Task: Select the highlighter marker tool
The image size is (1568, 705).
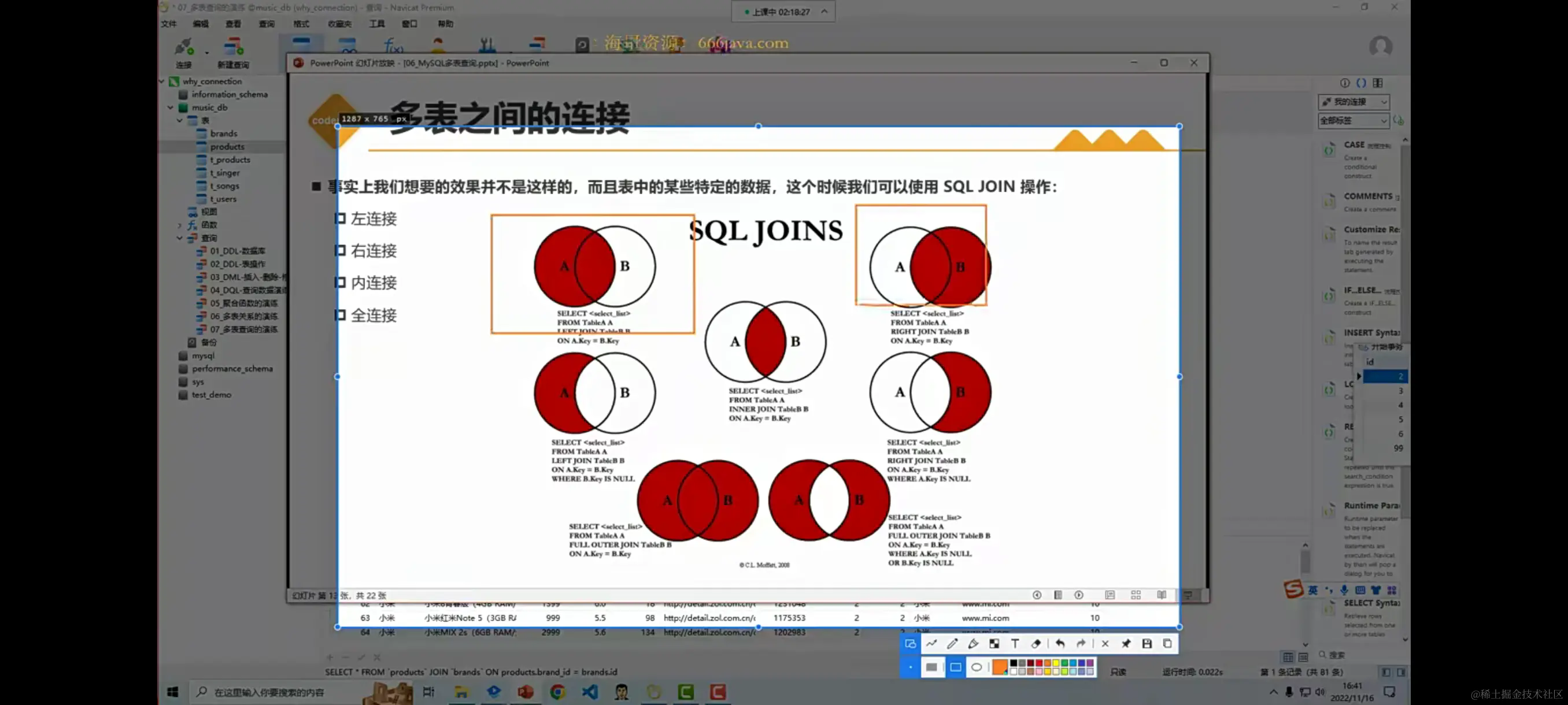Action: (972, 644)
